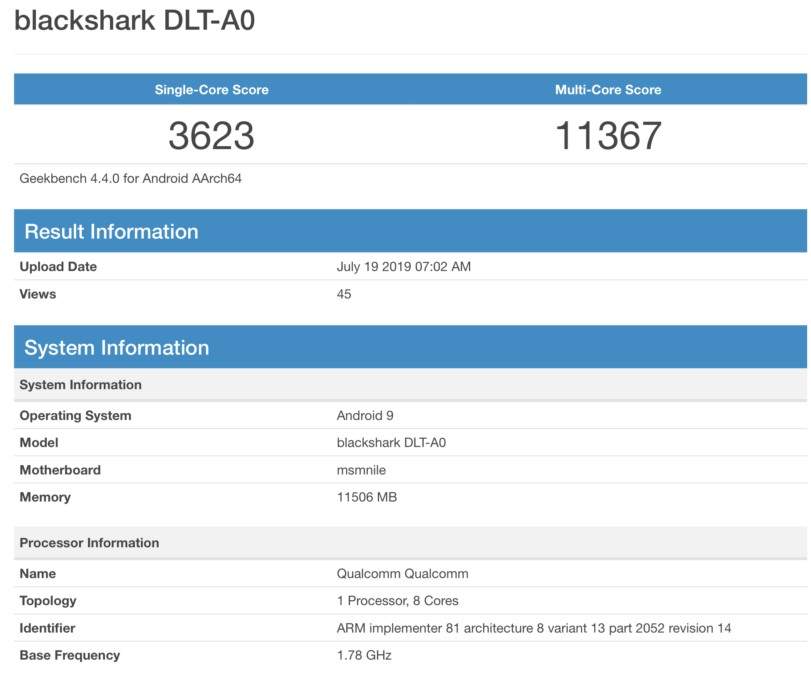Click the Views count of 45
Screen dimensions: 811x679
click(344, 294)
